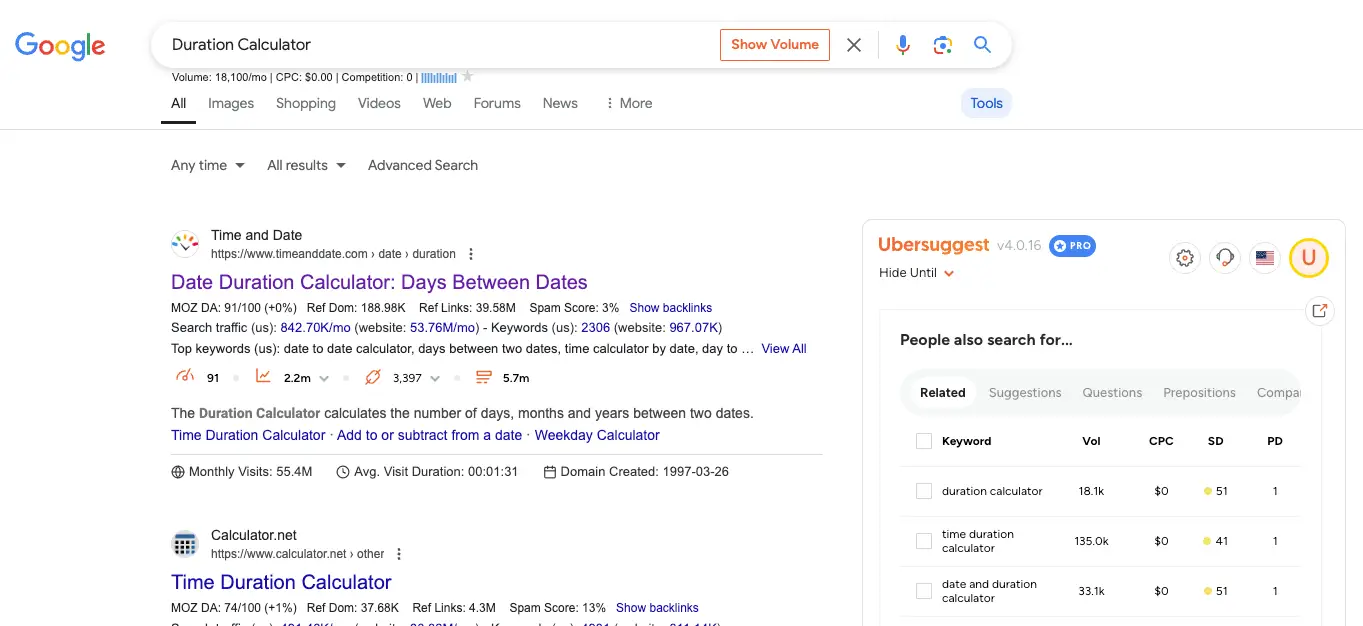
Task: Switch to the Forums tab
Action: (497, 103)
